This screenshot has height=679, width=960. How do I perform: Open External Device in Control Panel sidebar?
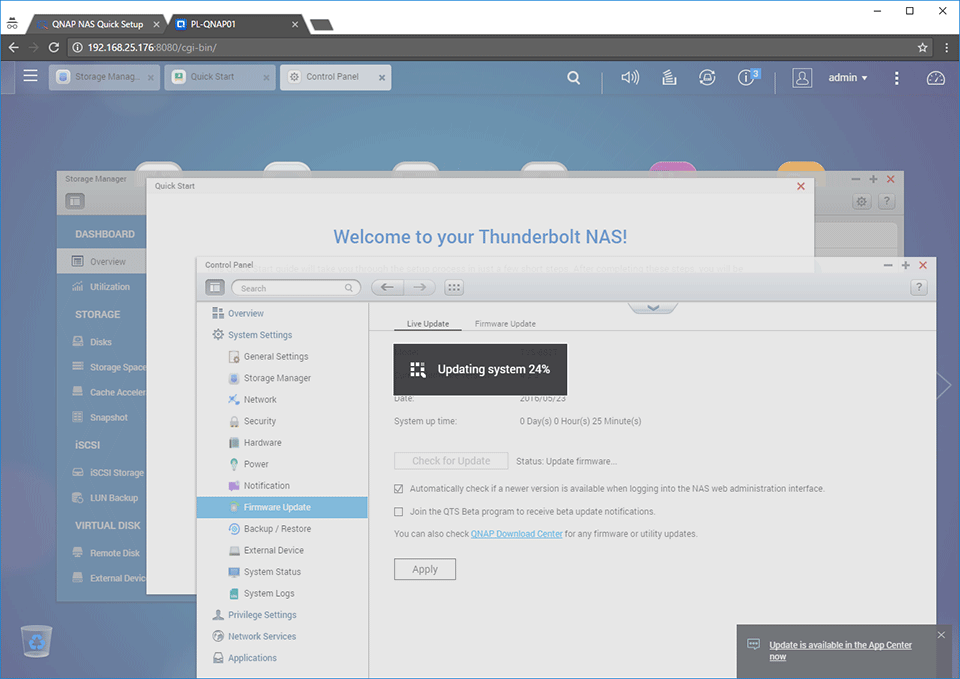coord(273,550)
